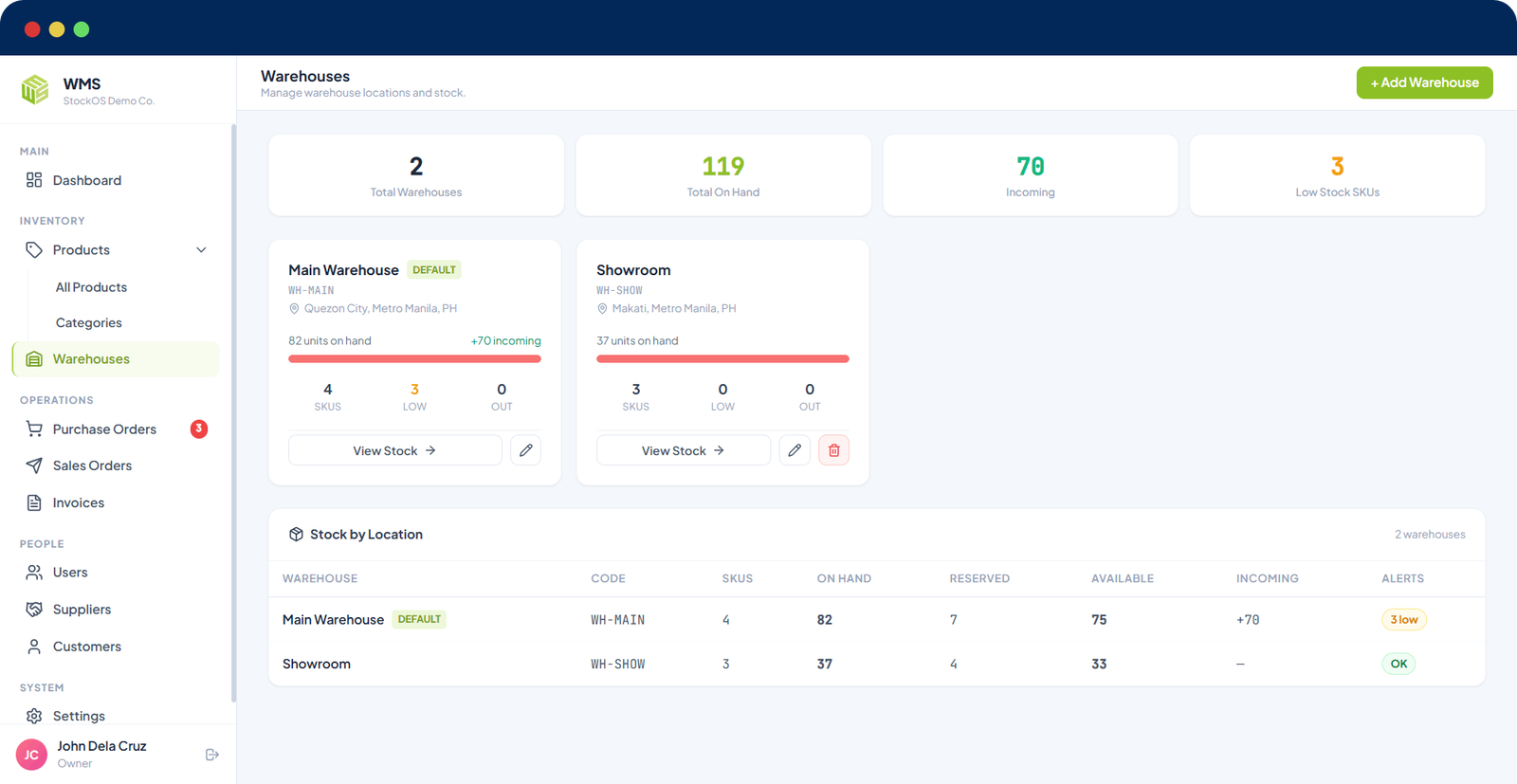Click the Total On Hand 119 card
Image resolution: width=1517 pixels, height=784 pixels.
tap(723, 175)
